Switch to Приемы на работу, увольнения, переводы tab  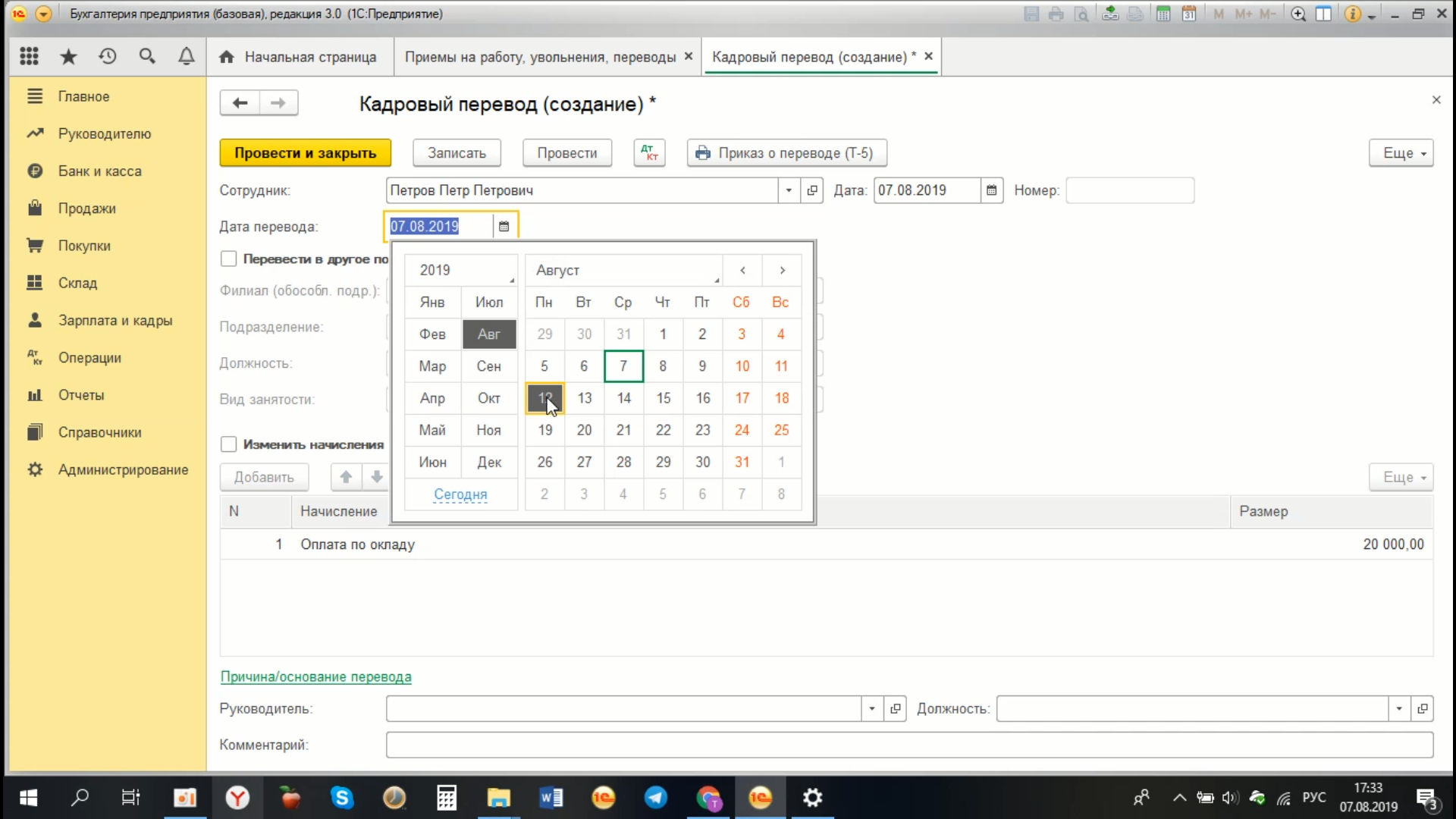[x=540, y=57]
